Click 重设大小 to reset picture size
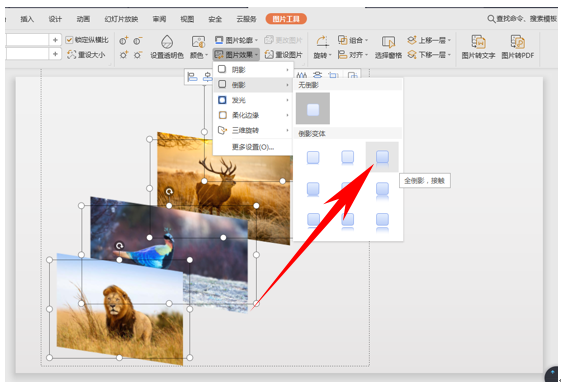 pos(86,55)
